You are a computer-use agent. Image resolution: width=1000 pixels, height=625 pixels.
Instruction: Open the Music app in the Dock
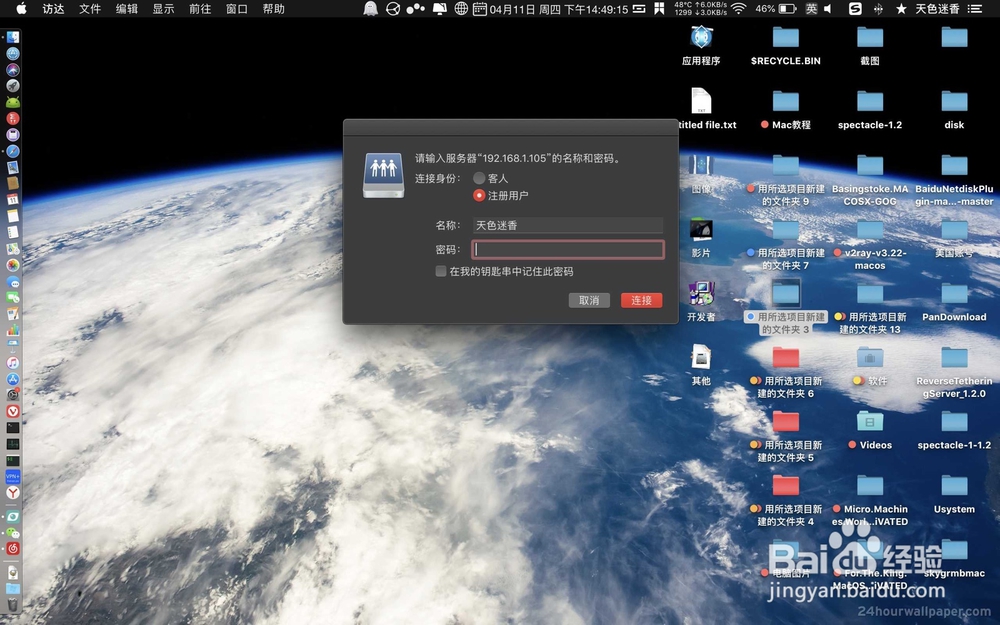click(x=13, y=362)
